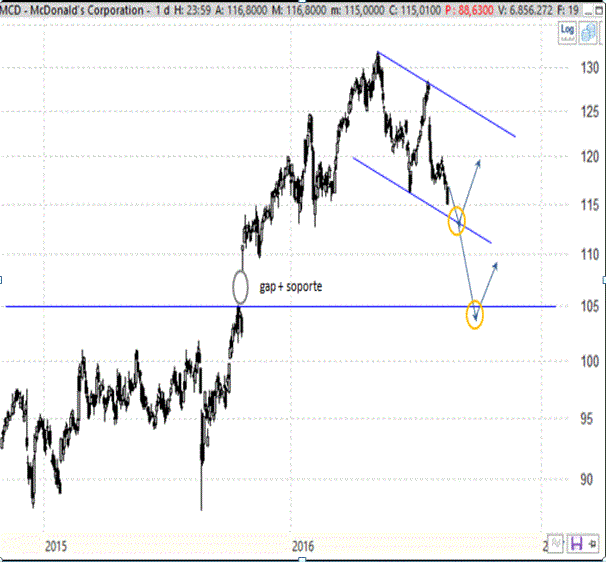606x562 pixels.
Task: Click the 'm: 115,0000' low value
Action: 357,10
